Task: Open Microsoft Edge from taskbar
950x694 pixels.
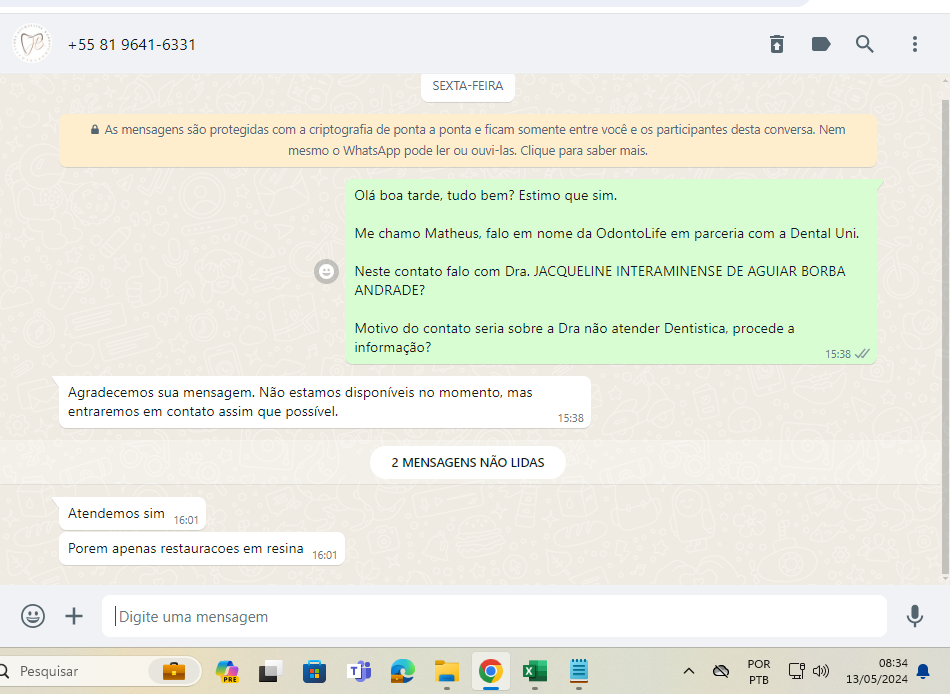Action: tap(402, 671)
